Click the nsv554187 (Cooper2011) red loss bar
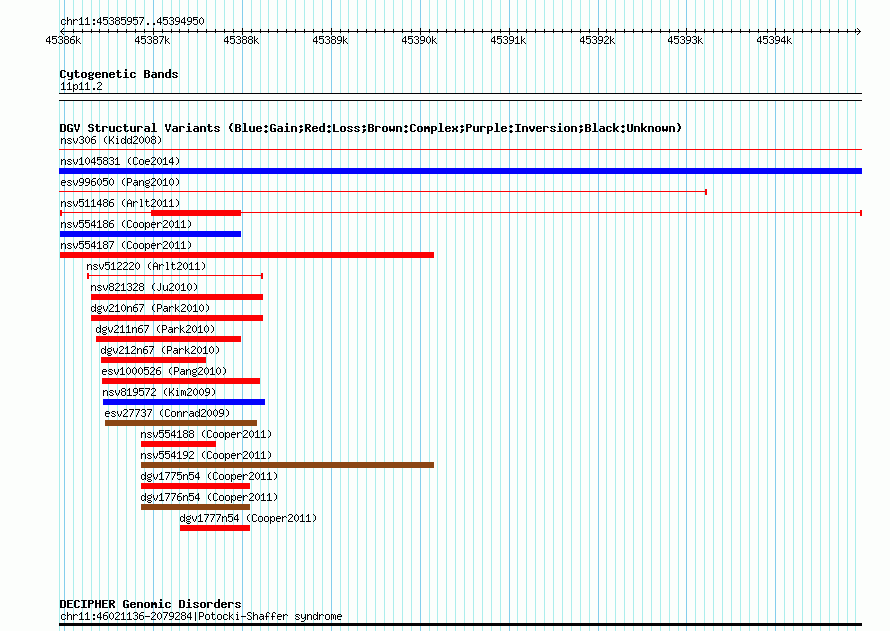This screenshot has height=631, width=890. pos(247,255)
